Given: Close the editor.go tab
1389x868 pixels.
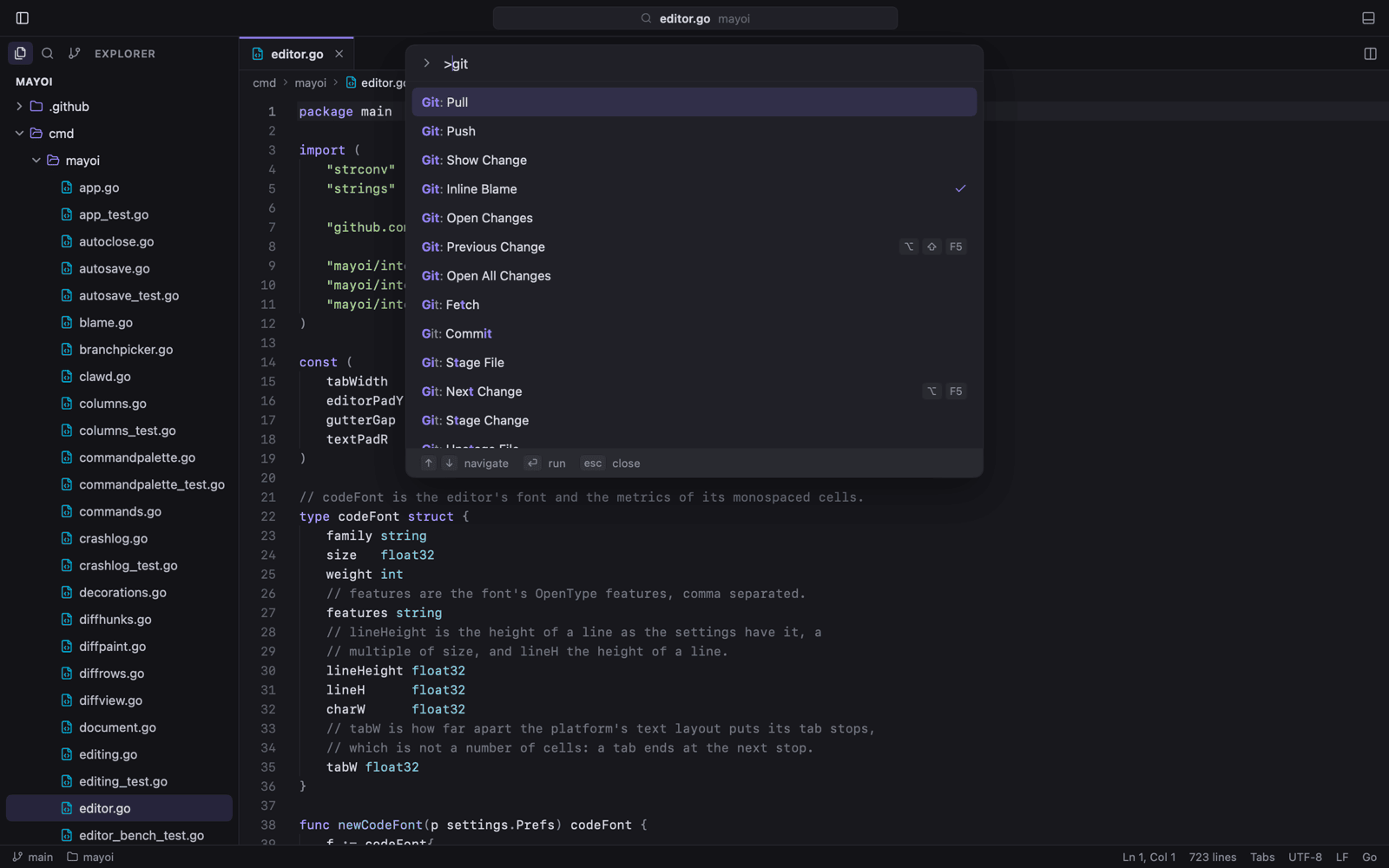Looking at the screenshot, I should click(x=339, y=54).
